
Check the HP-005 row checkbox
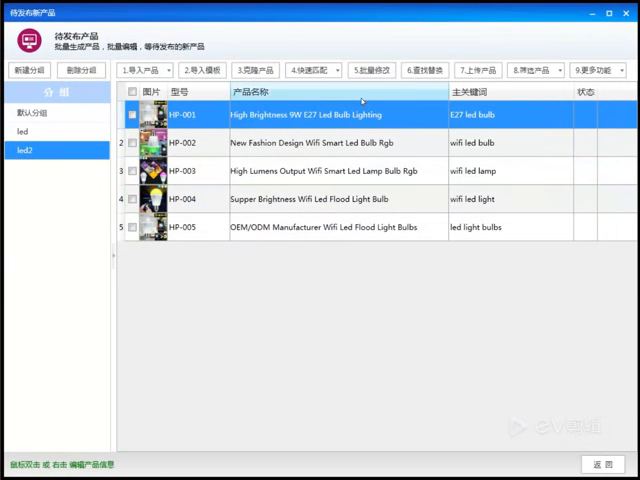pos(132,227)
